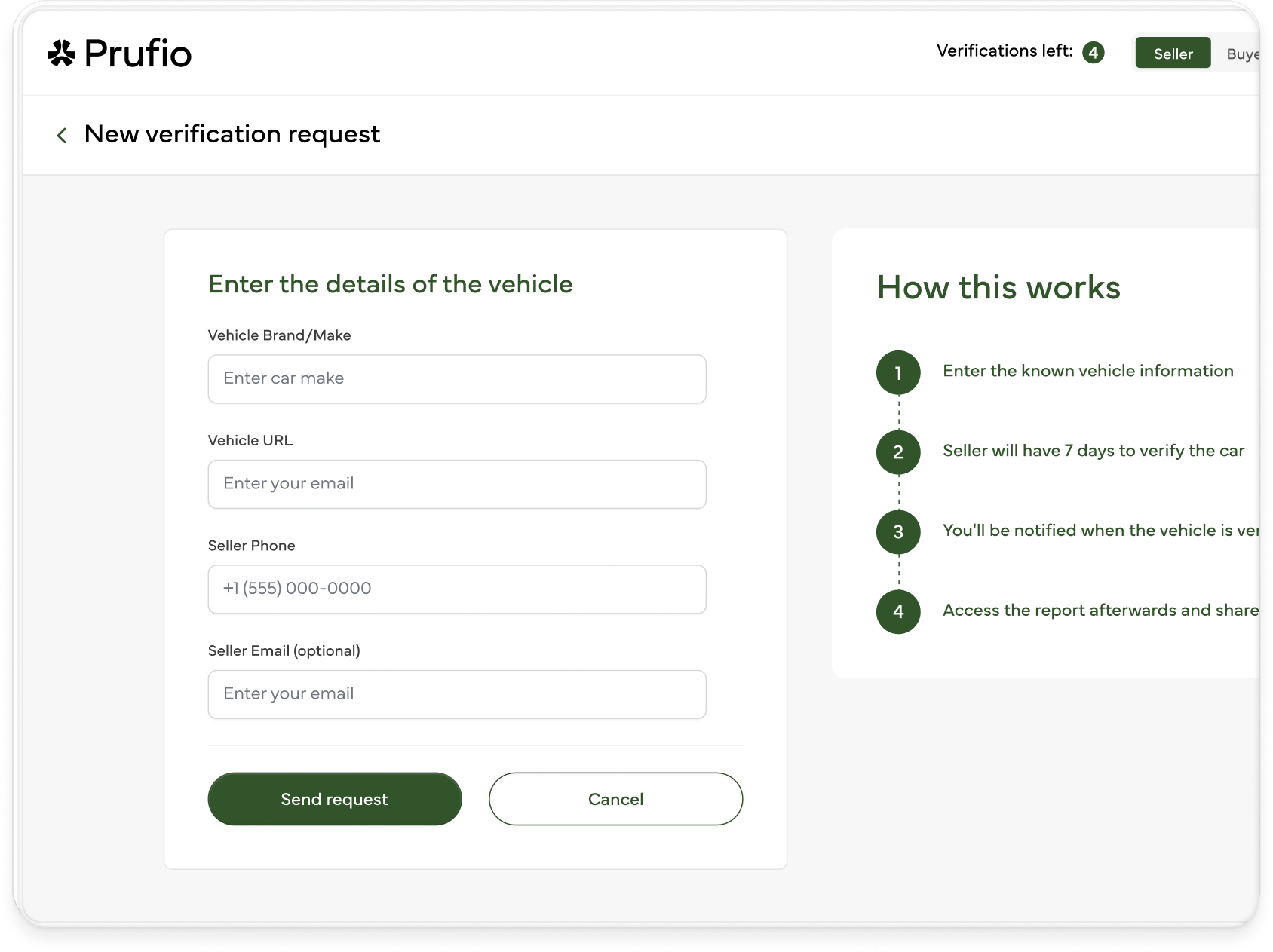Click the New verification request title
The height and width of the screenshot is (952, 1273).
pyautogui.click(x=232, y=134)
